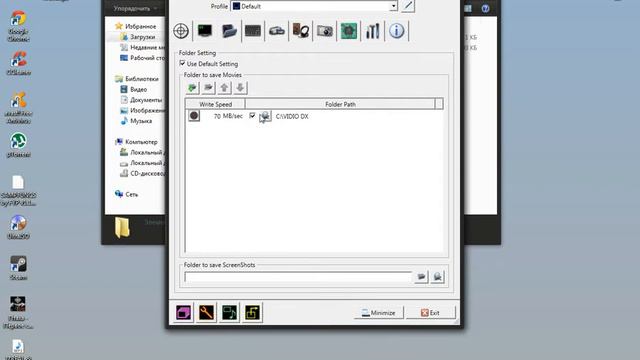Toggle Use Default Setting checkbox
Viewport: 640px width, 360px height.
click(182, 63)
